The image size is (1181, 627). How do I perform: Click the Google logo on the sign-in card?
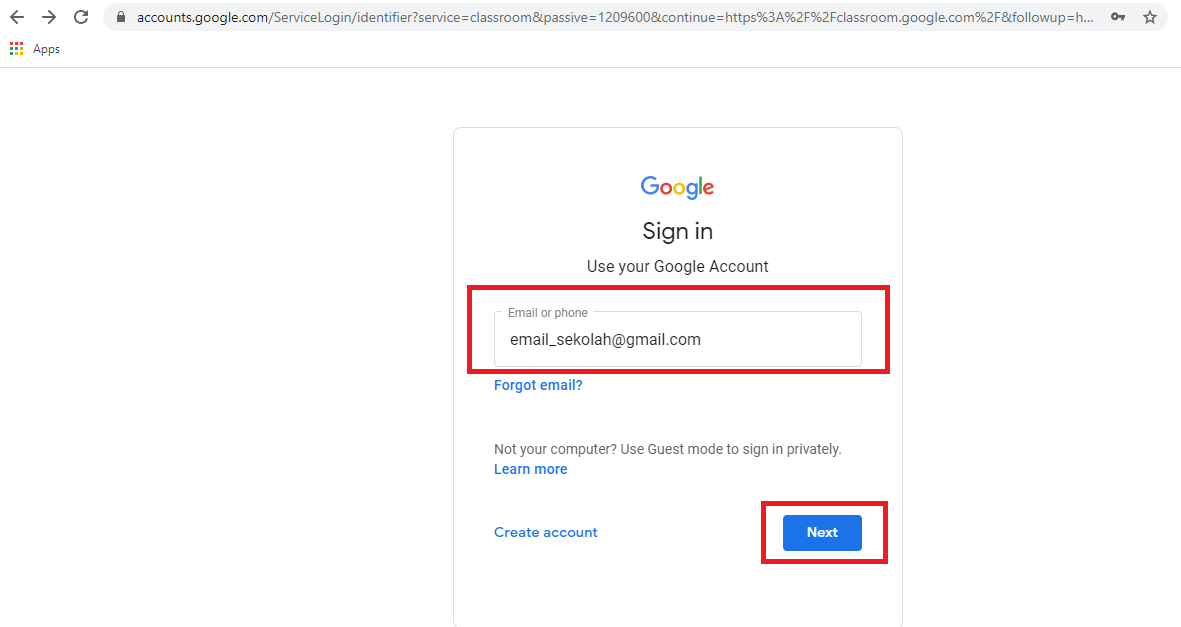click(677, 187)
